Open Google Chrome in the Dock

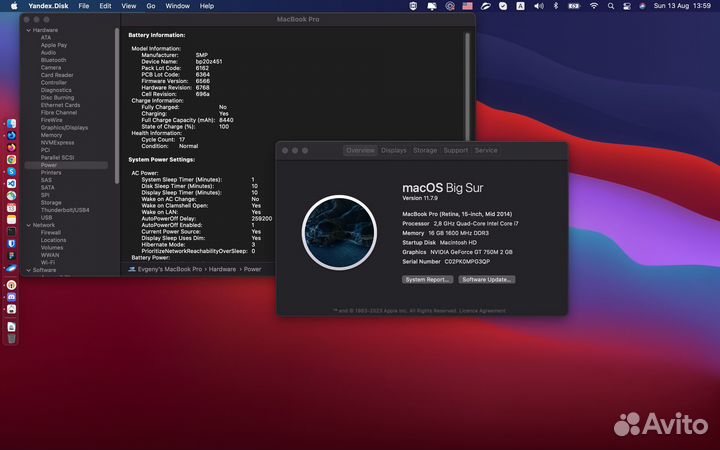click(x=11, y=159)
